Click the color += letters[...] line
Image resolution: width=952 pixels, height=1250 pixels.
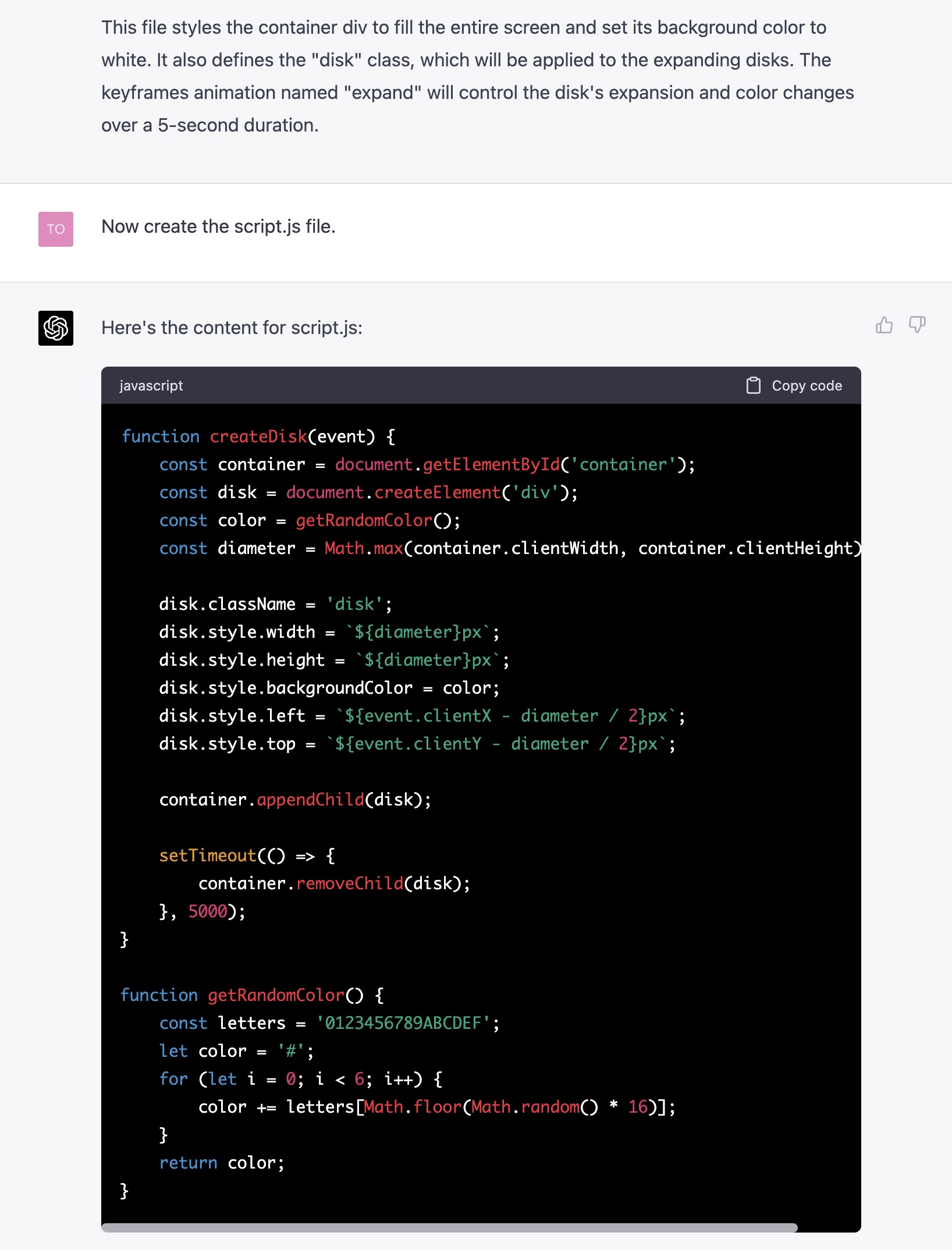437,1107
